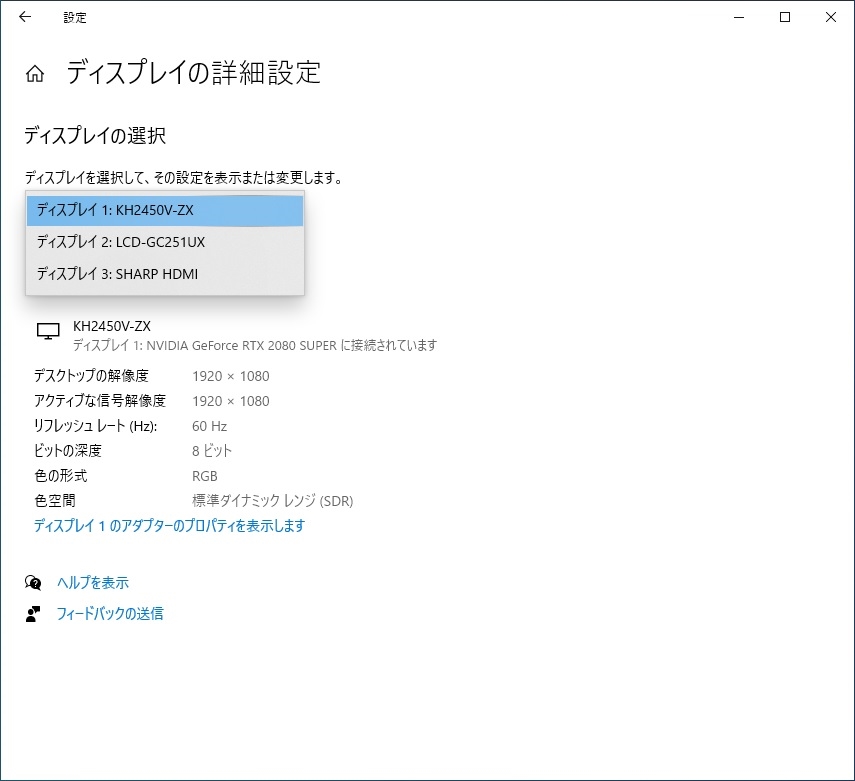
Task: Click the monitor icon beside KH2450V-ZX
Action: pyautogui.click(x=48, y=331)
